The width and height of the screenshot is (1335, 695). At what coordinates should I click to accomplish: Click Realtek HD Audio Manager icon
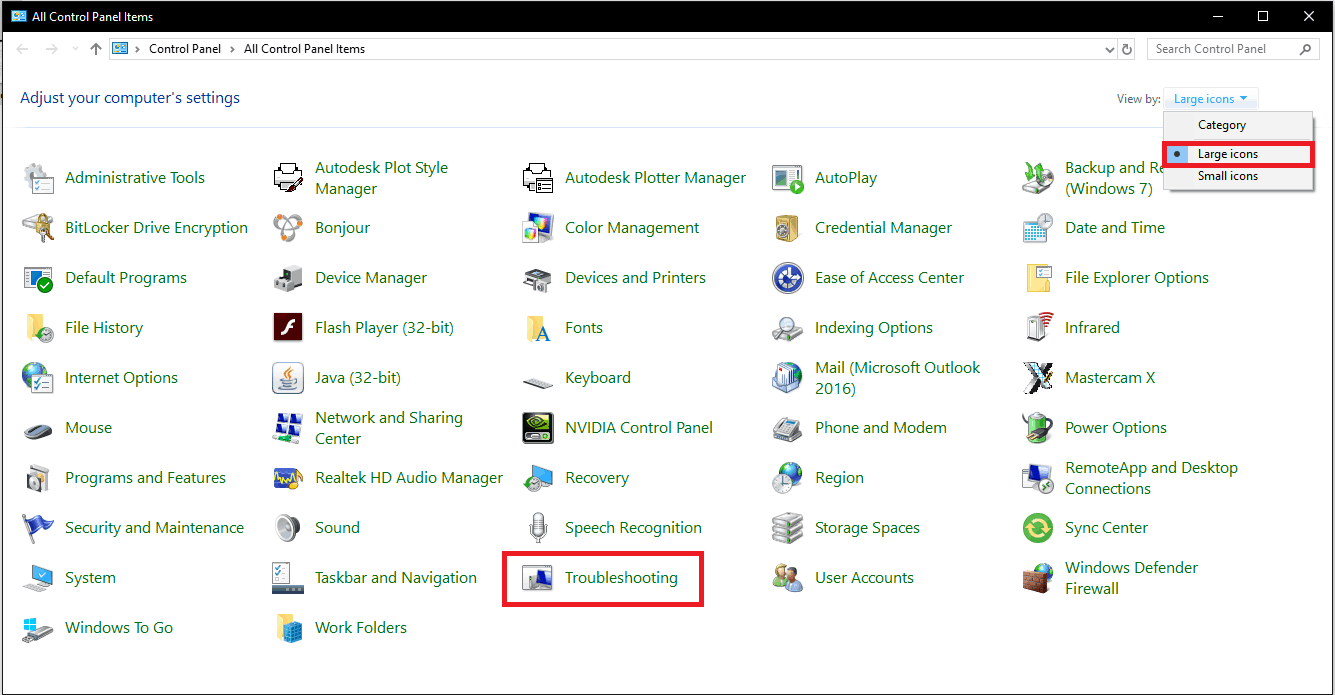point(288,478)
